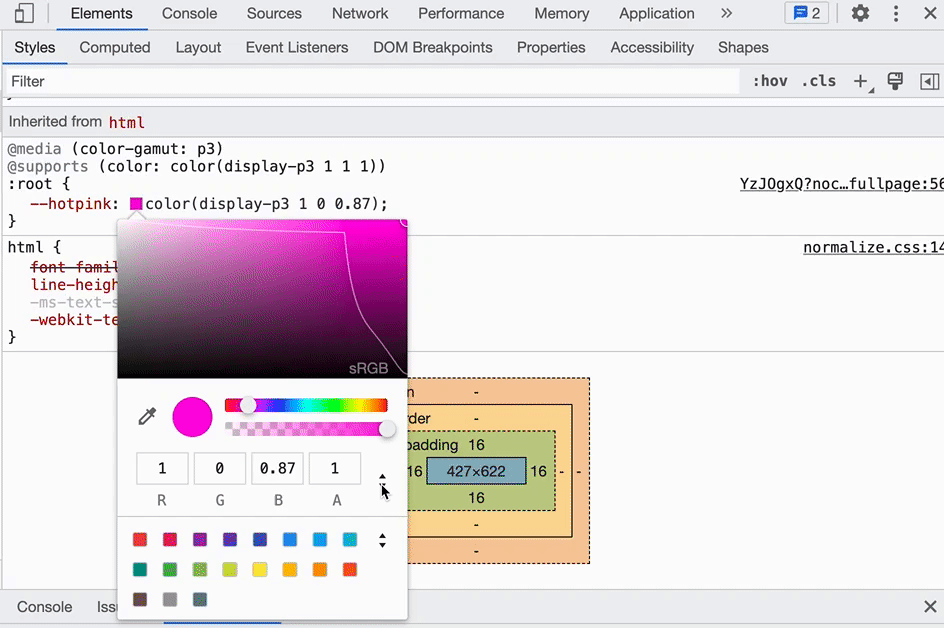Open the normalize.css source link

click(874, 247)
